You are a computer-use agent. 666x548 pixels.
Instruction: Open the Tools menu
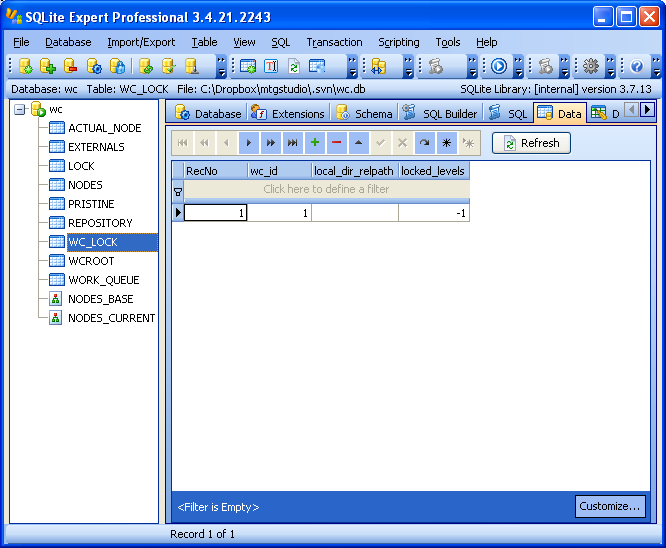[x=448, y=42]
